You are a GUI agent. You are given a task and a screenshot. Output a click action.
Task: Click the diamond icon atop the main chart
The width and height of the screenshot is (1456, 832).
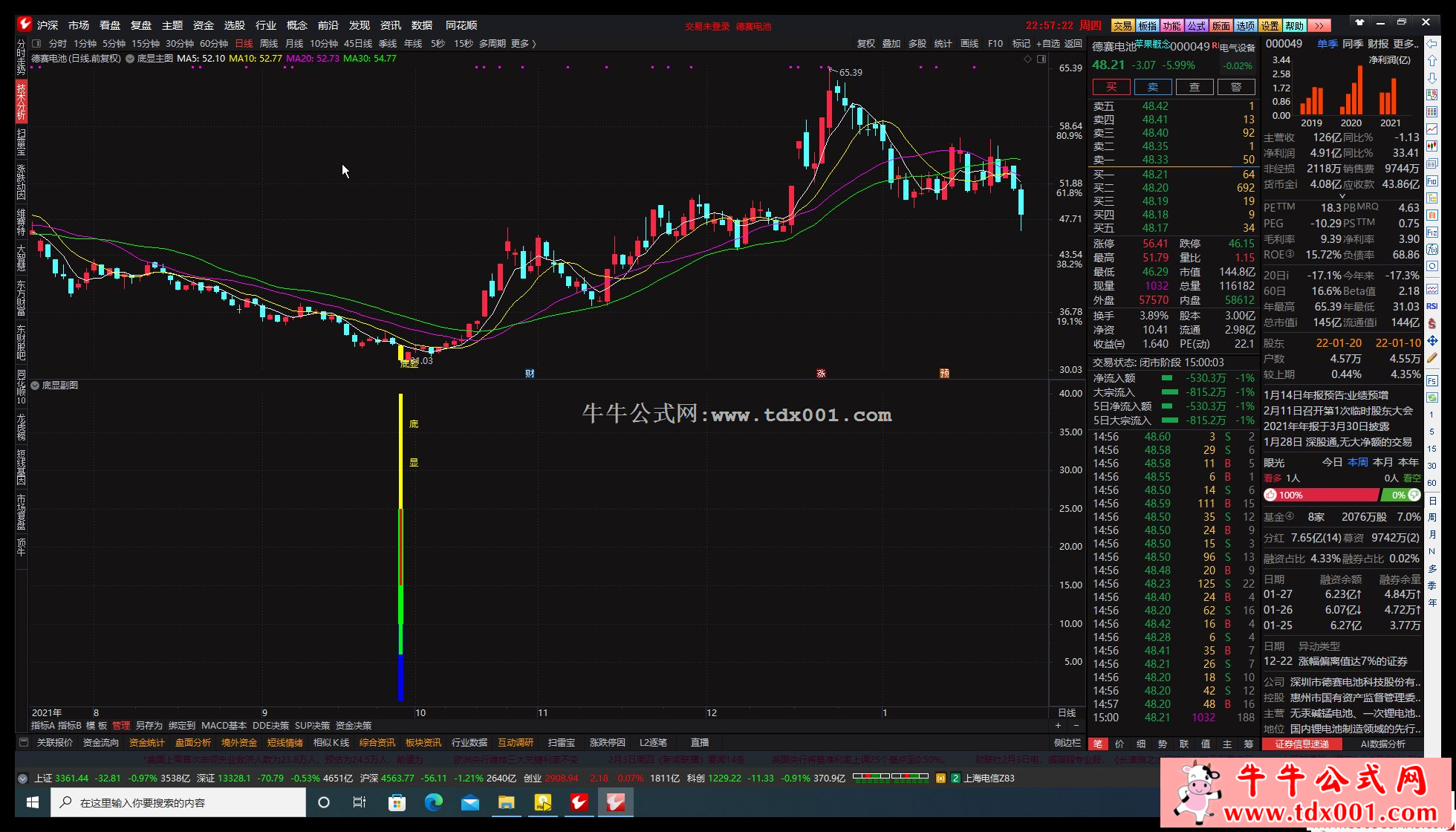pyautogui.click(x=1028, y=59)
